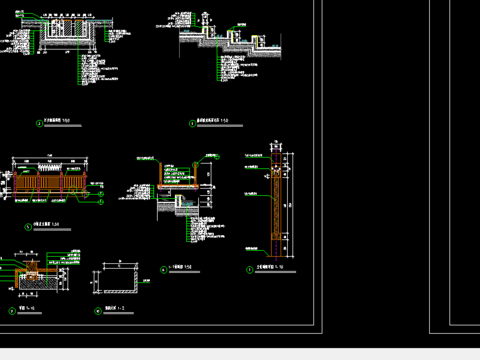Click circled marker under small rectangle detail
Image resolution: width=480 pixels, height=360 pixels.
[x=98, y=311]
